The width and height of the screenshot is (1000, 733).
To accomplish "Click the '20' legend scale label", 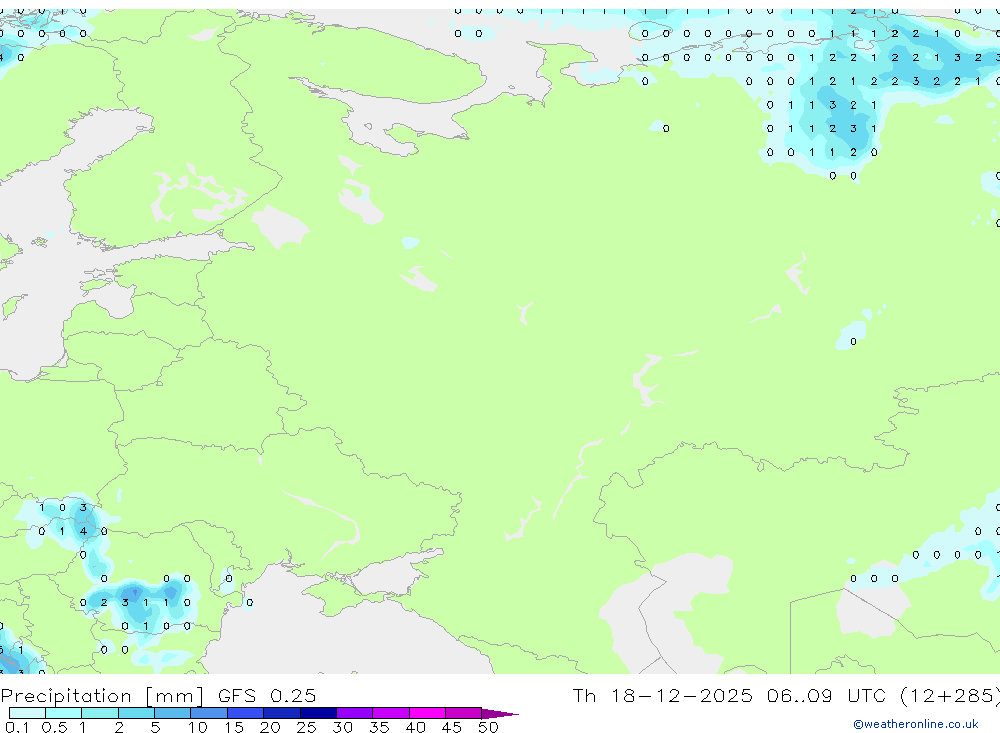I will point(270,727).
